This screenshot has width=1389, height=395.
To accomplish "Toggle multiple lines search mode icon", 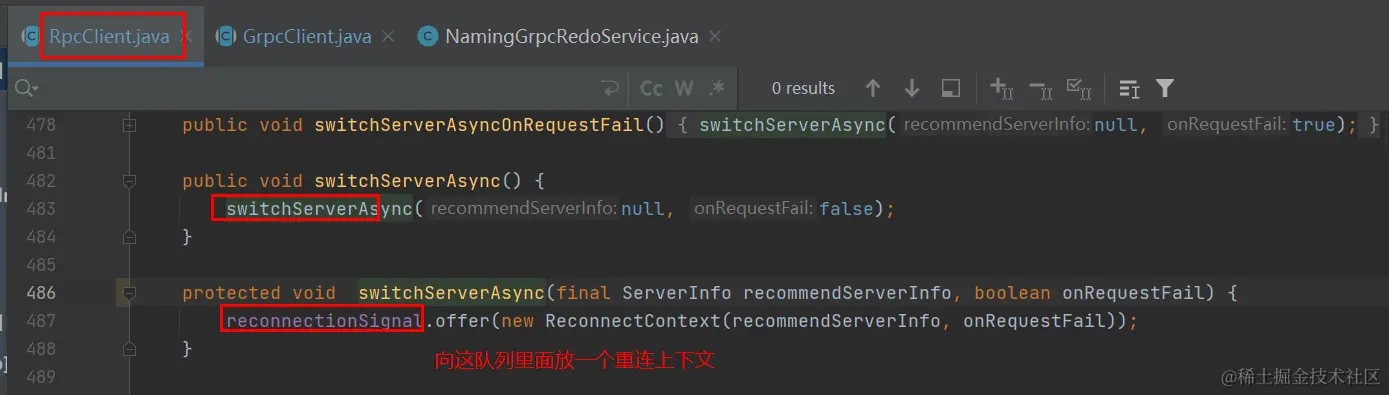I will pos(1129,89).
